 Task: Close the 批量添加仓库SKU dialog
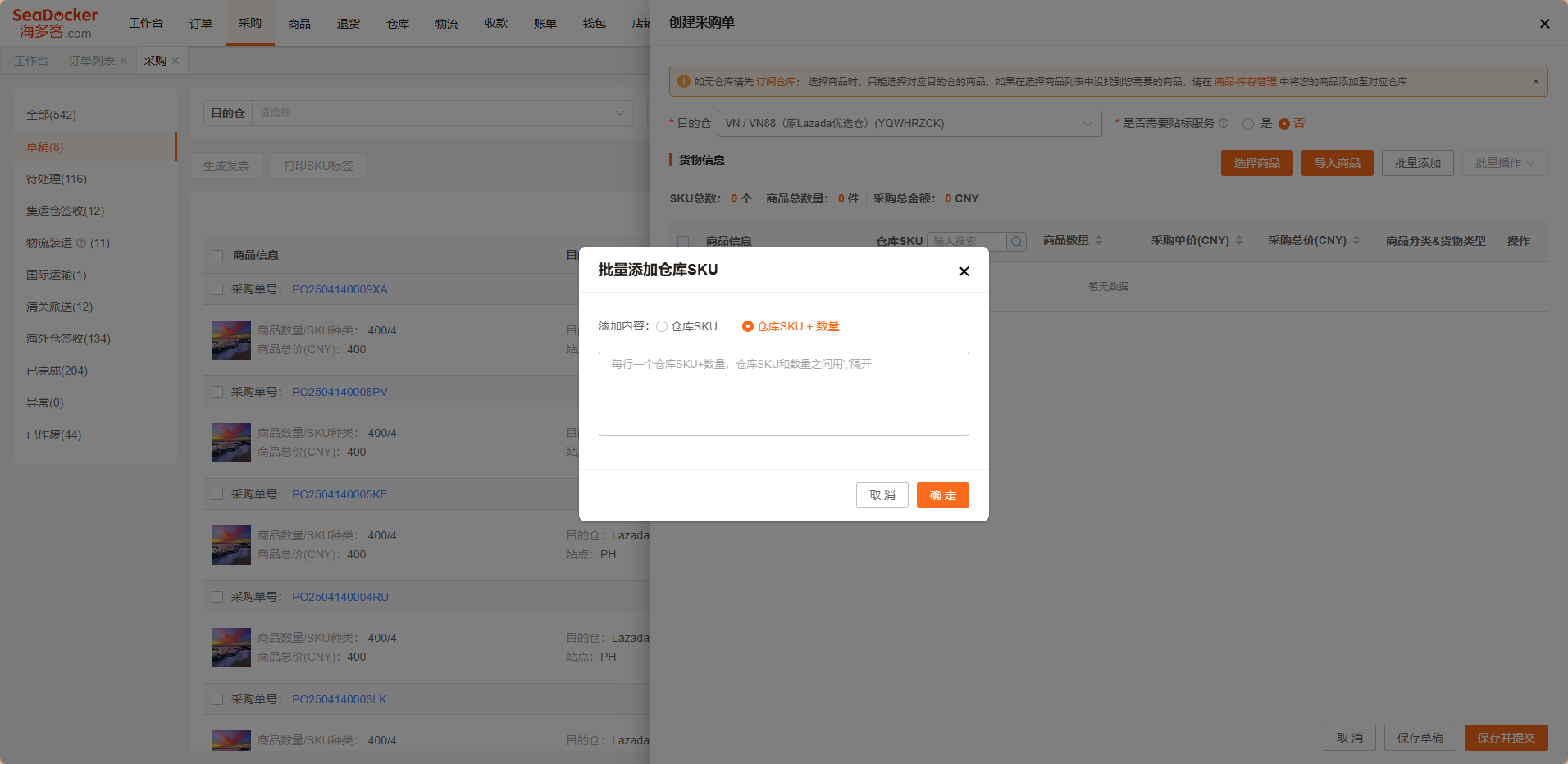coord(964,271)
